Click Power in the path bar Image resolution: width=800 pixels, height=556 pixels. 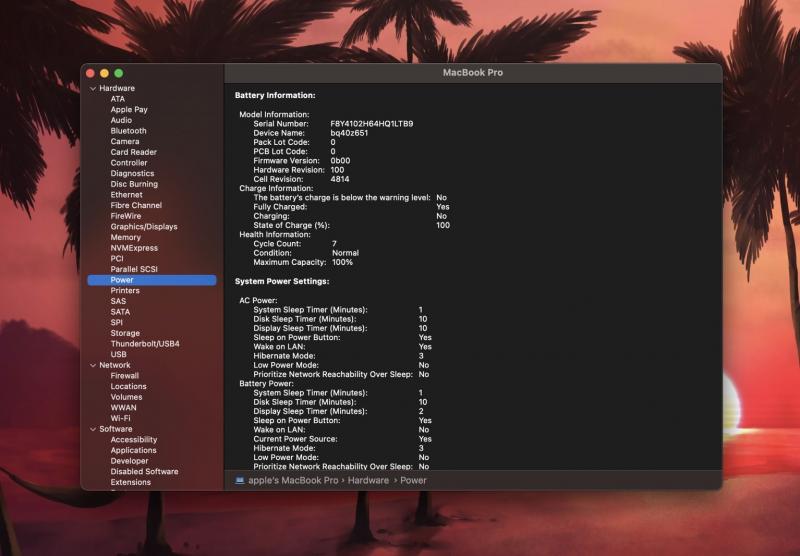[x=413, y=481]
